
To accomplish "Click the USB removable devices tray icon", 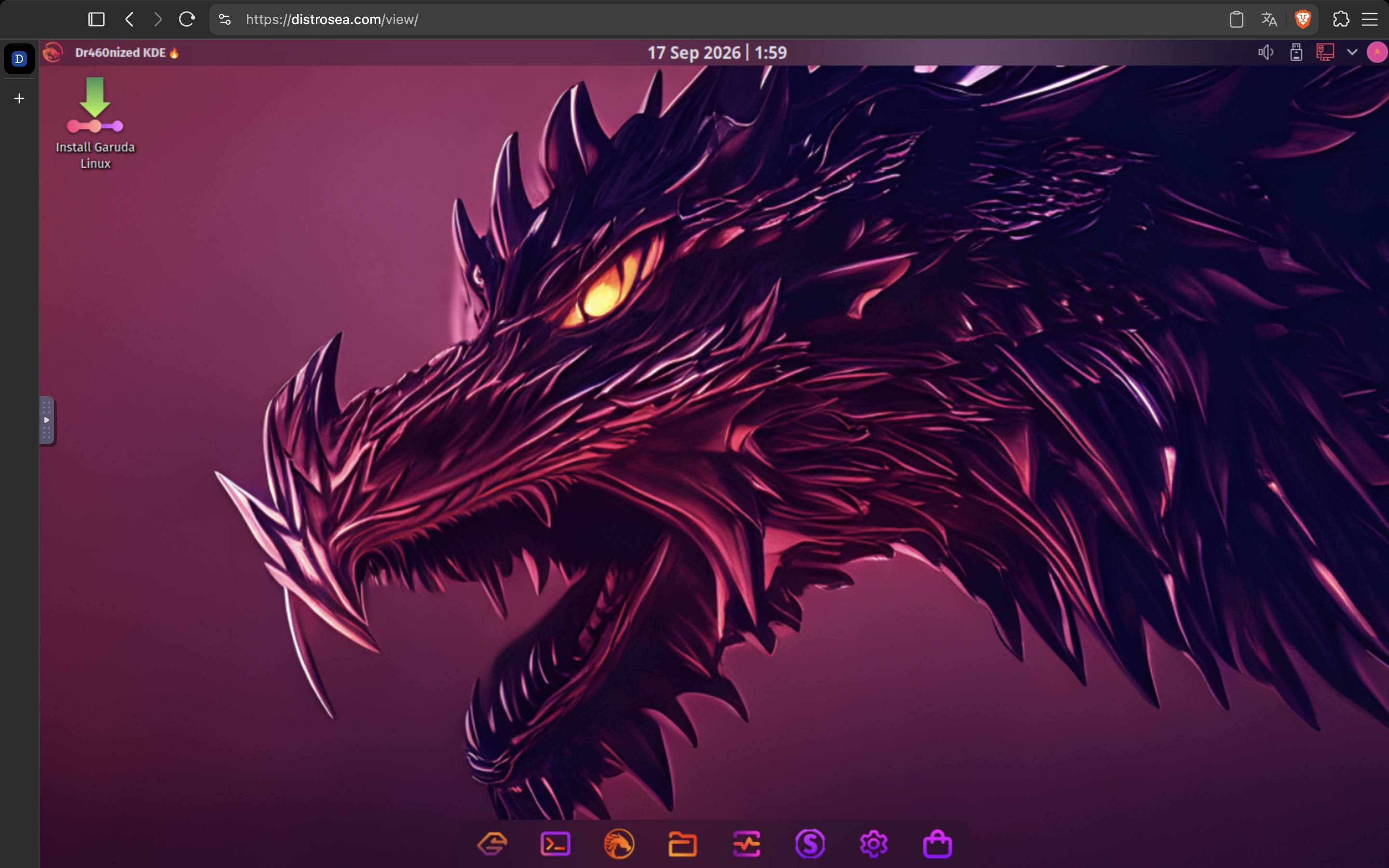I will click(x=1296, y=53).
